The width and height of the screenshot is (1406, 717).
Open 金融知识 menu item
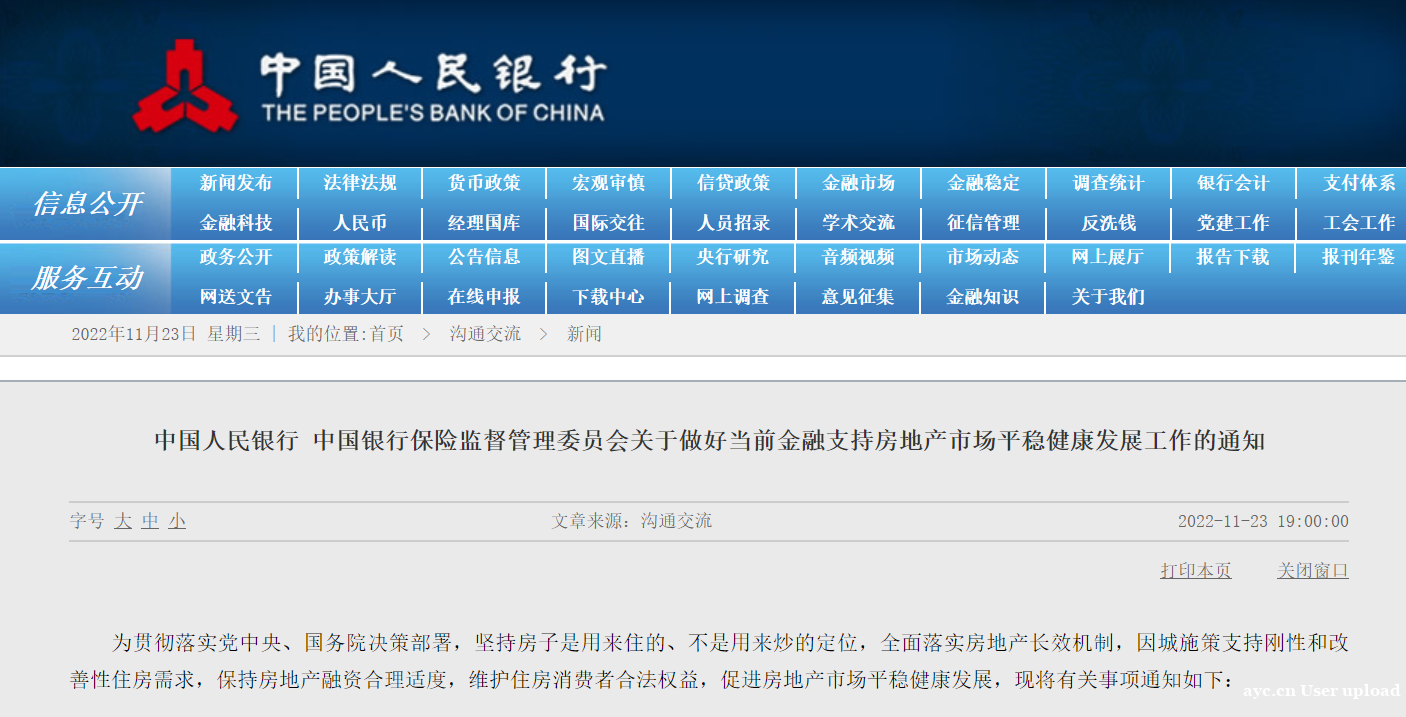point(984,297)
